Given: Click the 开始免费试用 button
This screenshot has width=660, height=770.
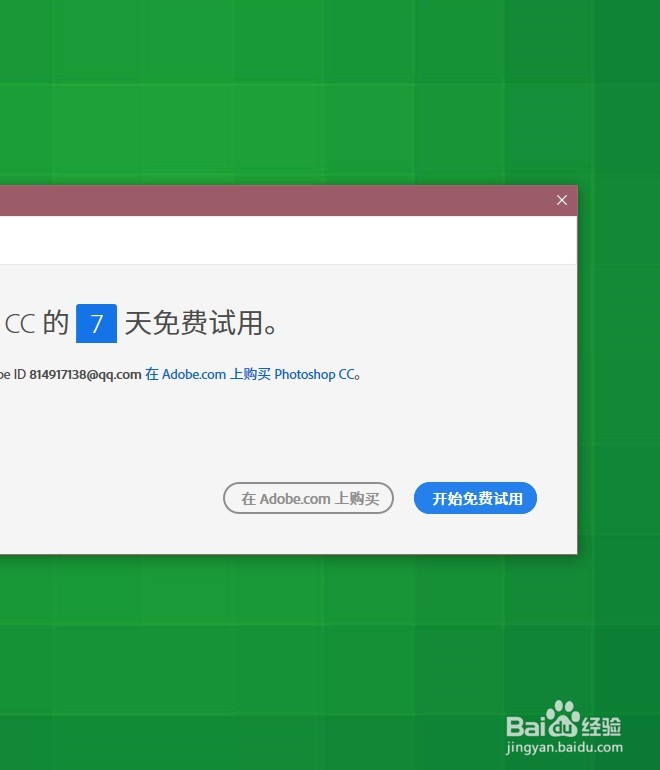Looking at the screenshot, I should click(475, 498).
